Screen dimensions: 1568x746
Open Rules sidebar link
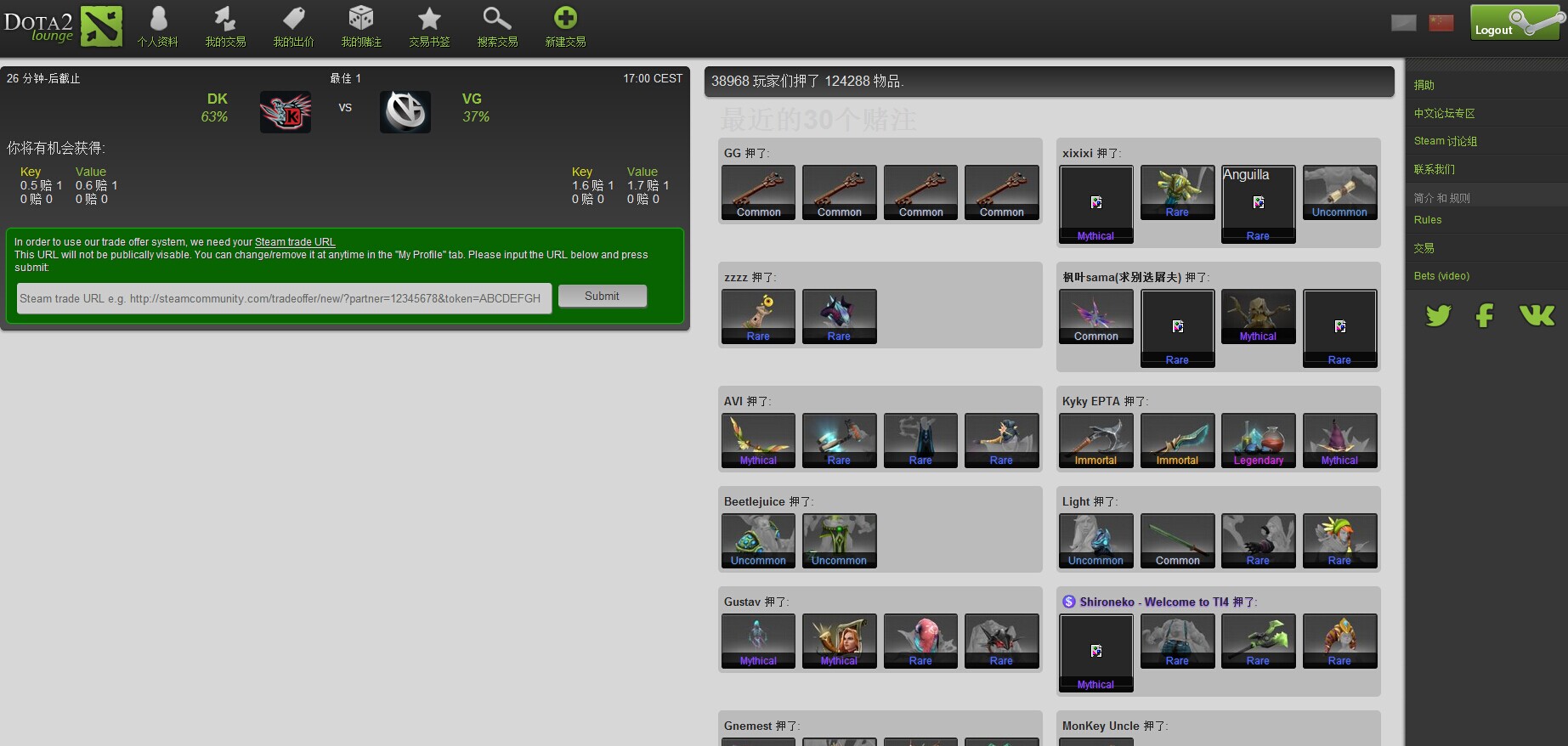pos(1428,220)
